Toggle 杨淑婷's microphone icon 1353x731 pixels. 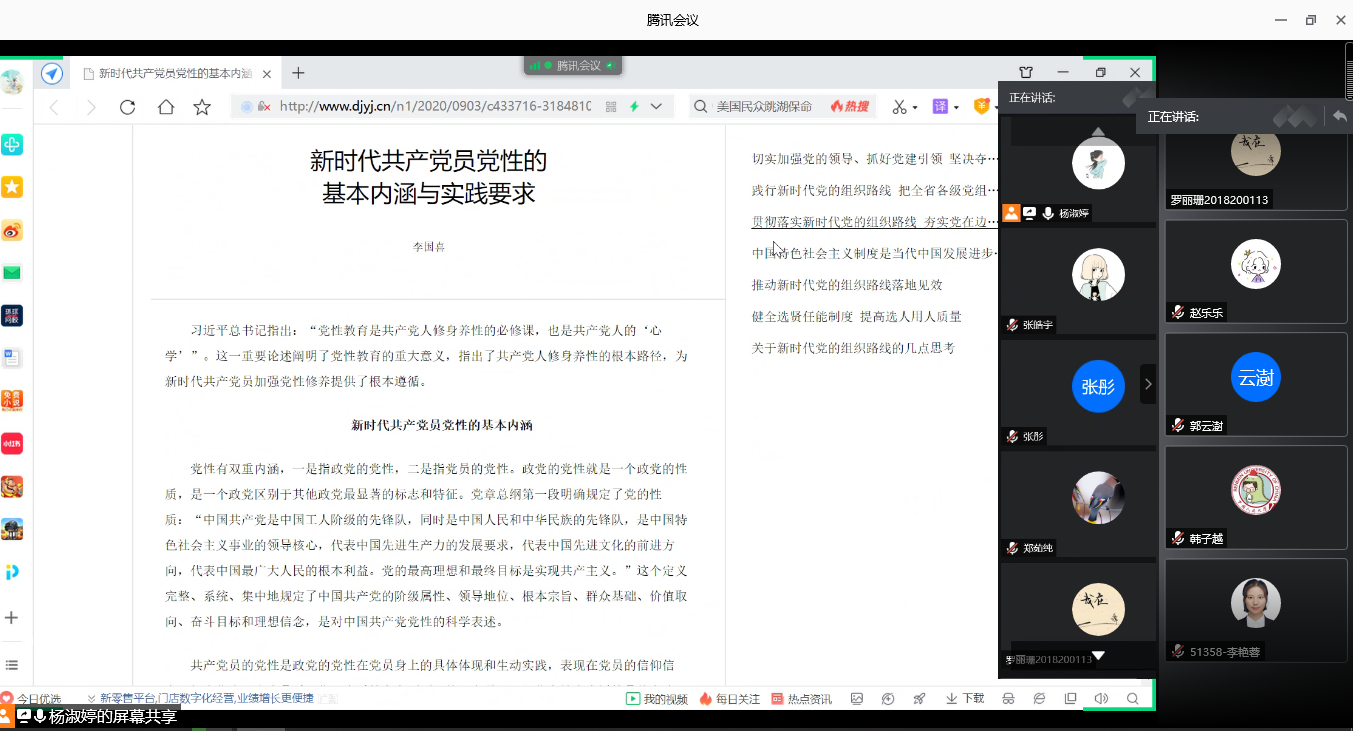click(x=1048, y=213)
